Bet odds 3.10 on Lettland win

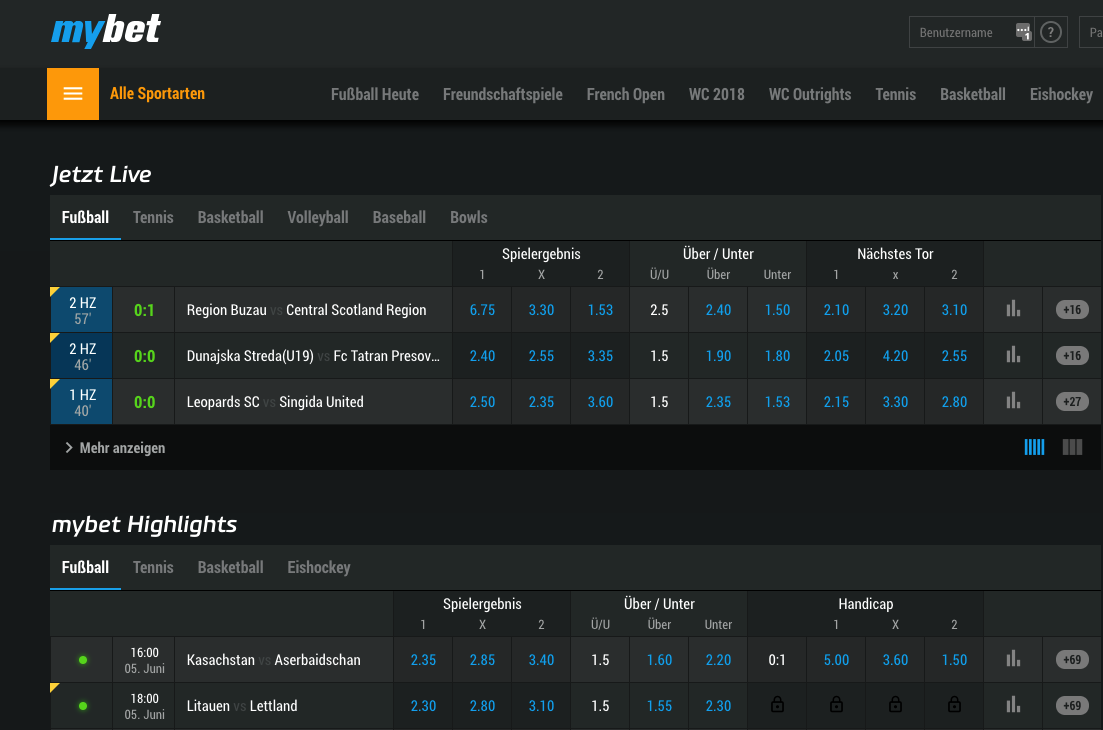(x=542, y=705)
